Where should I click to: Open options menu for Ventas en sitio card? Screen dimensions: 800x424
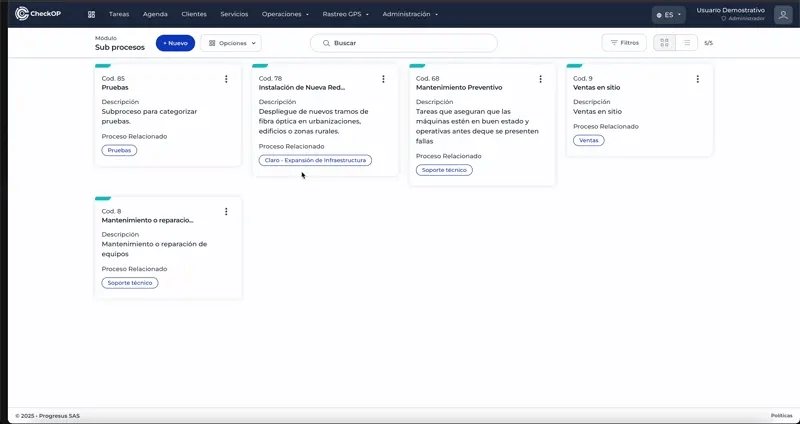tap(697, 79)
